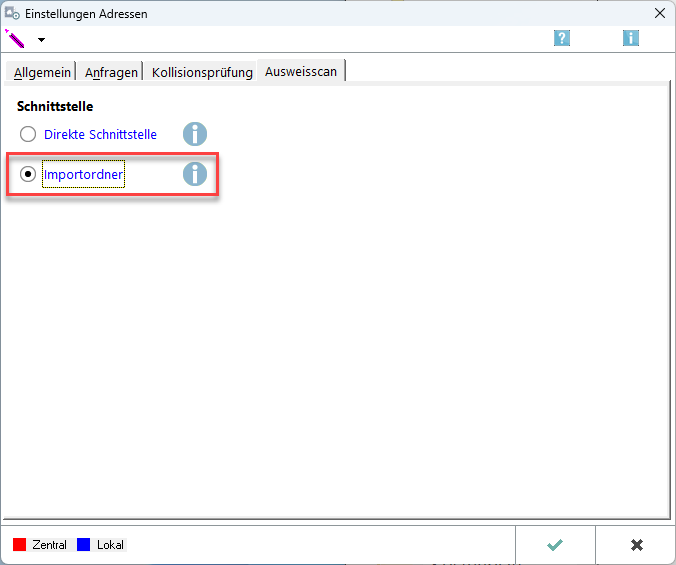Click the info icon in the top toolbar

point(630,38)
